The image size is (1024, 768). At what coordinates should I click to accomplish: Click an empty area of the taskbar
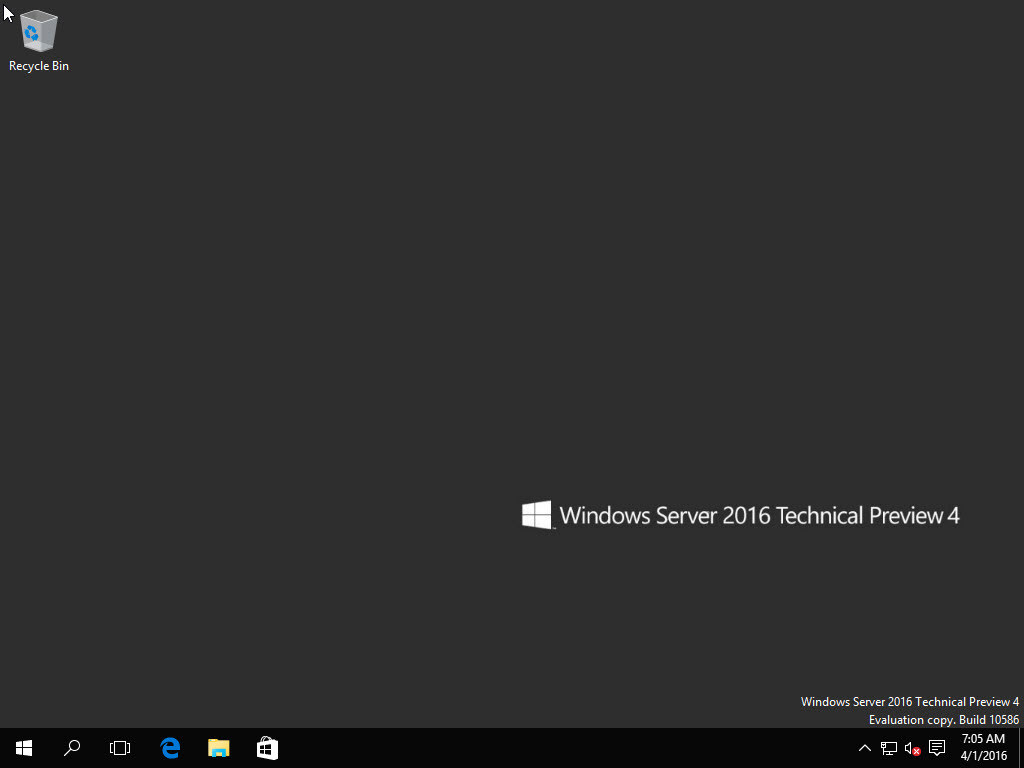coord(550,747)
